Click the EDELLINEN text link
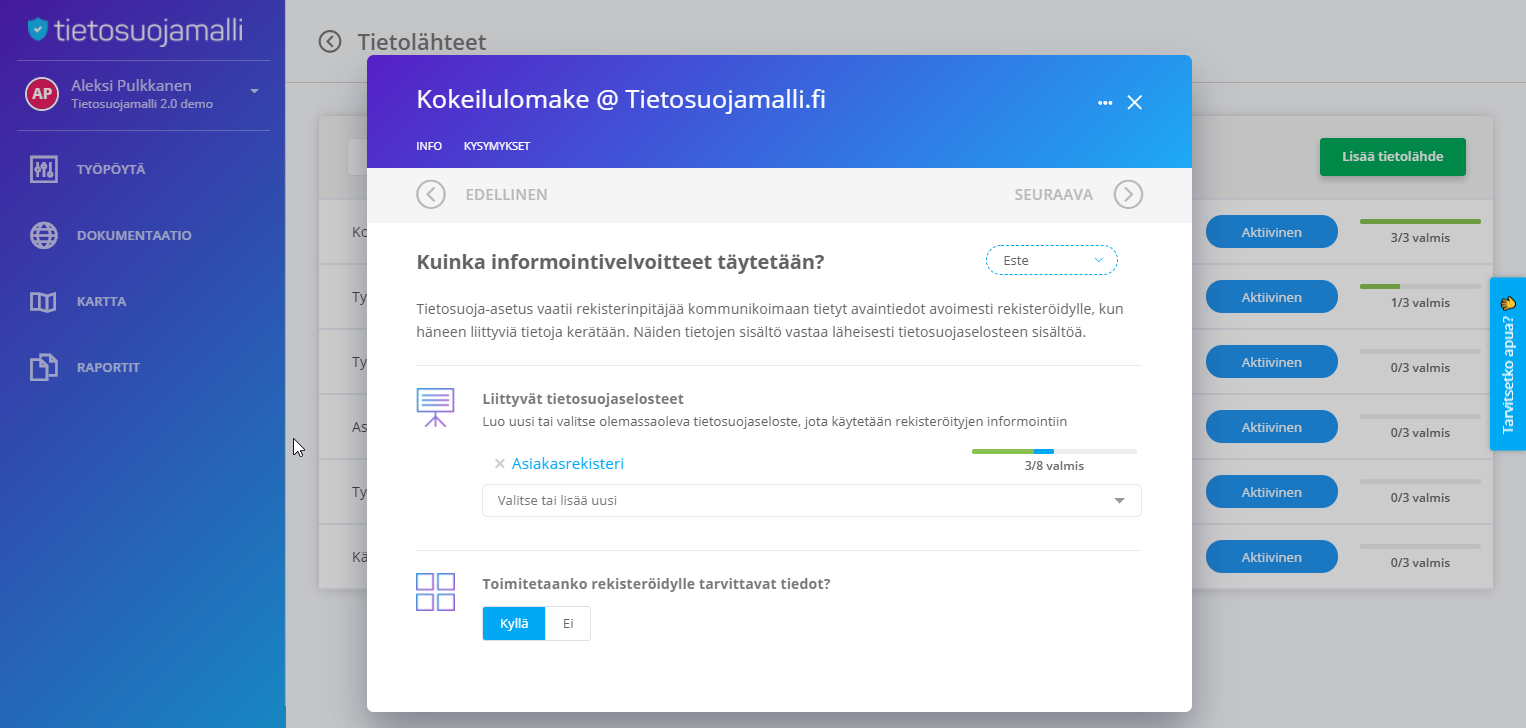This screenshot has width=1526, height=728. coord(506,194)
